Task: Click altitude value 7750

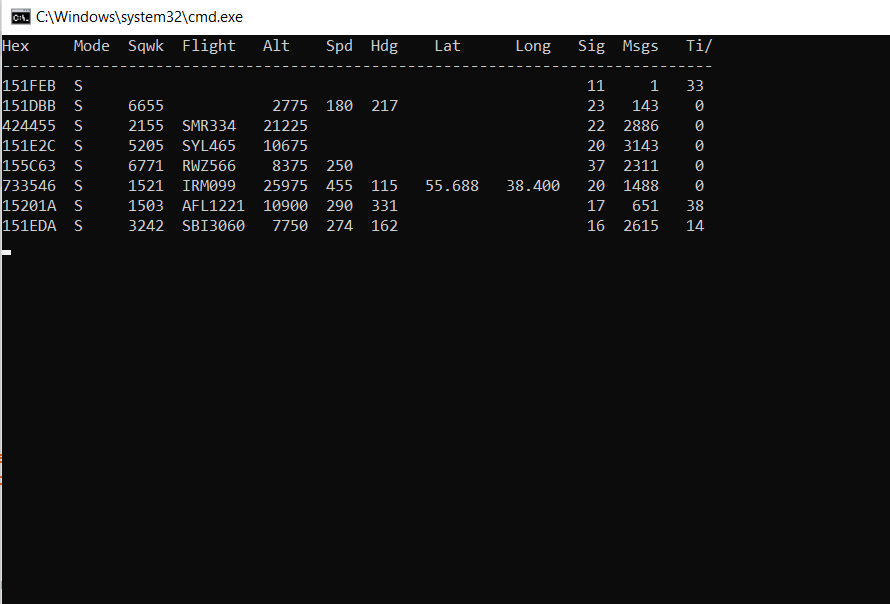Action: [290, 226]
